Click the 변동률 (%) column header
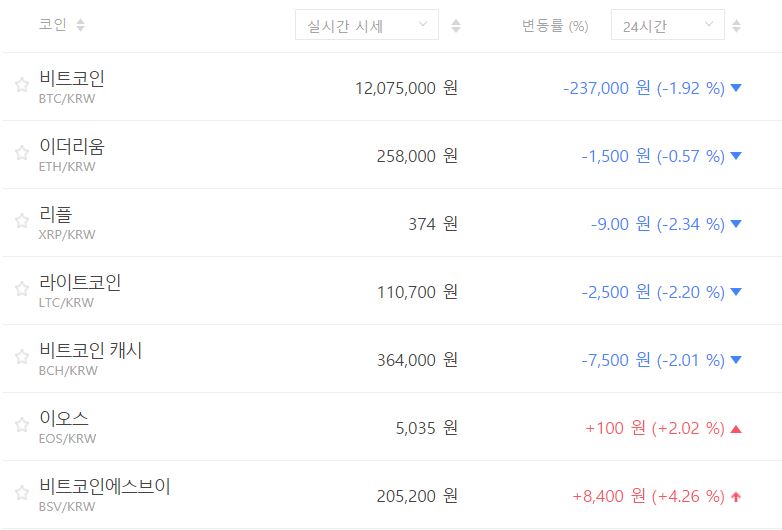 (x=555, y=26)
